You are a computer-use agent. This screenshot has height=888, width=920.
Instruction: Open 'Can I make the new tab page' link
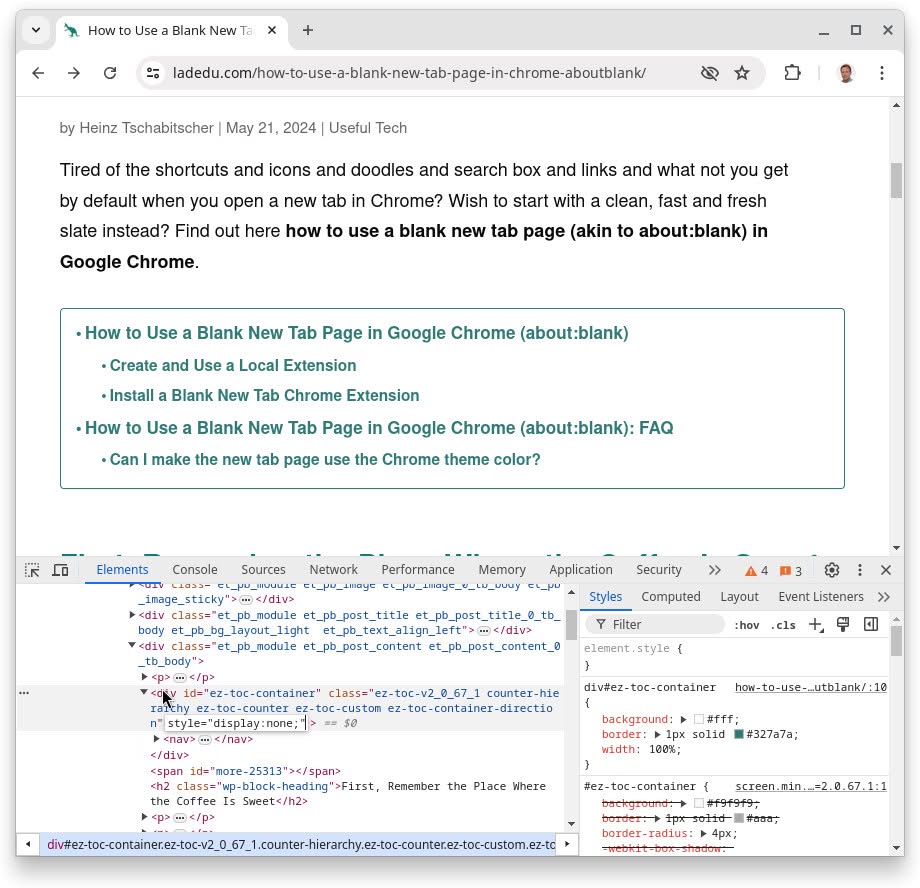(324, 460)
